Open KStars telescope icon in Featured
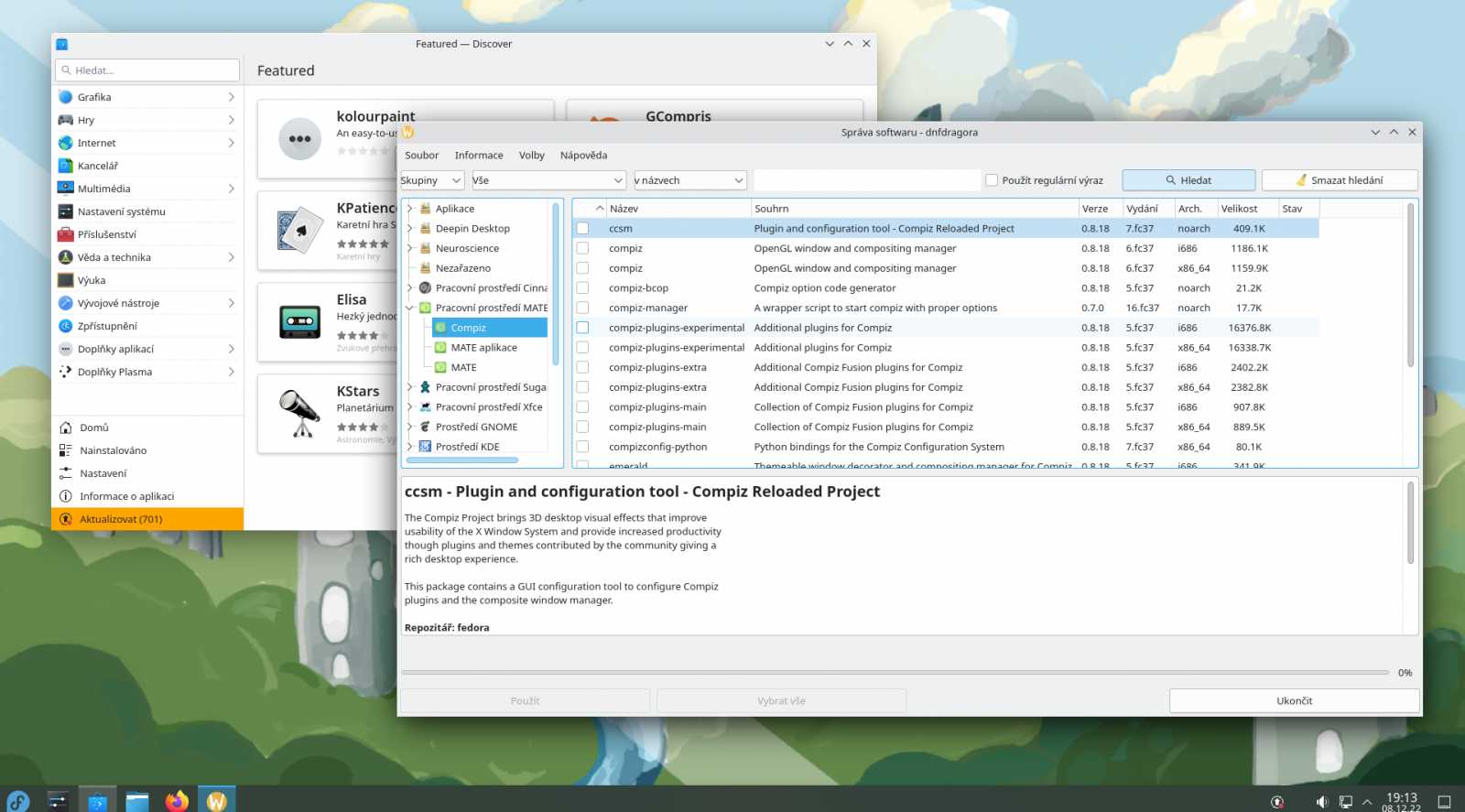The width and height of the screenshot is (1465, 812). click(x=299, y=414)
